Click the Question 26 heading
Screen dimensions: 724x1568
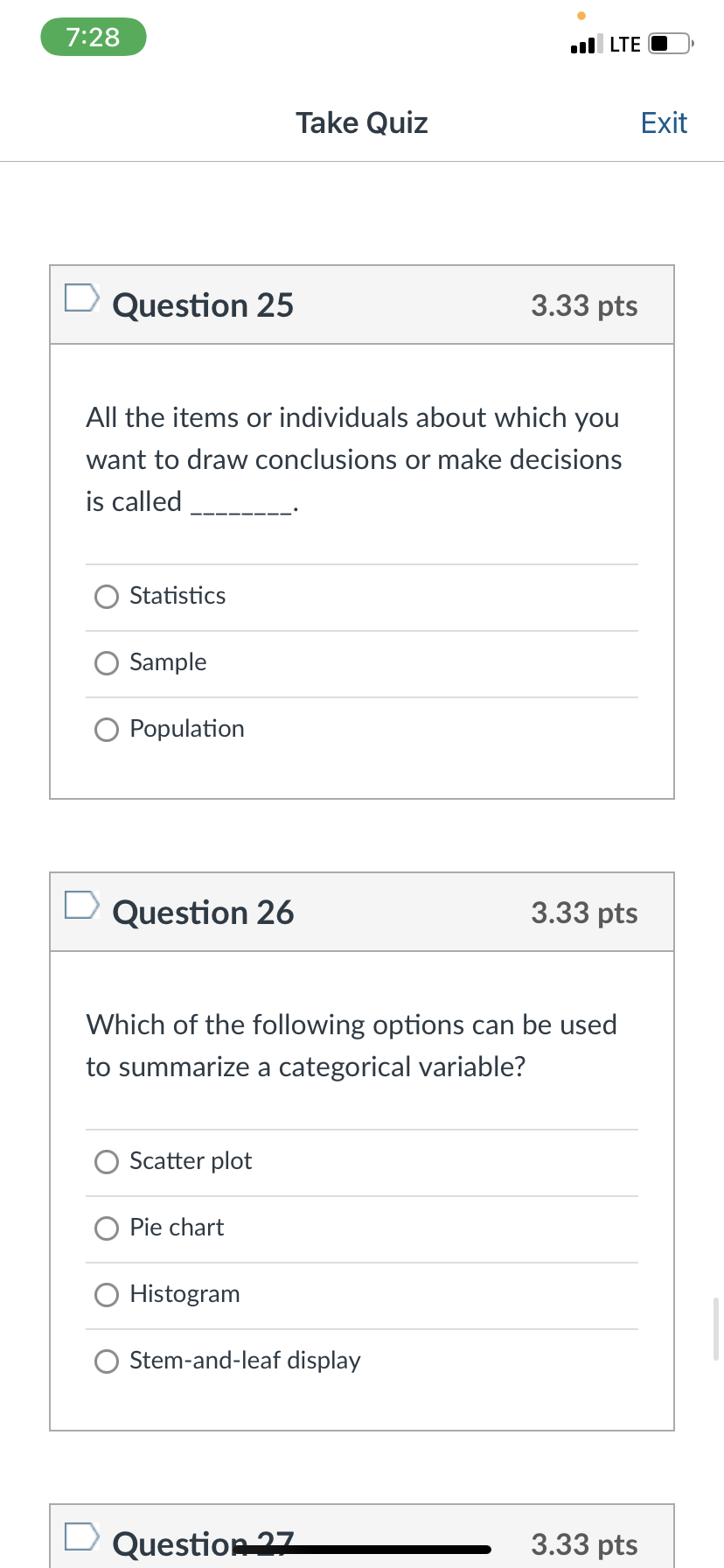(x=203, y=913)
